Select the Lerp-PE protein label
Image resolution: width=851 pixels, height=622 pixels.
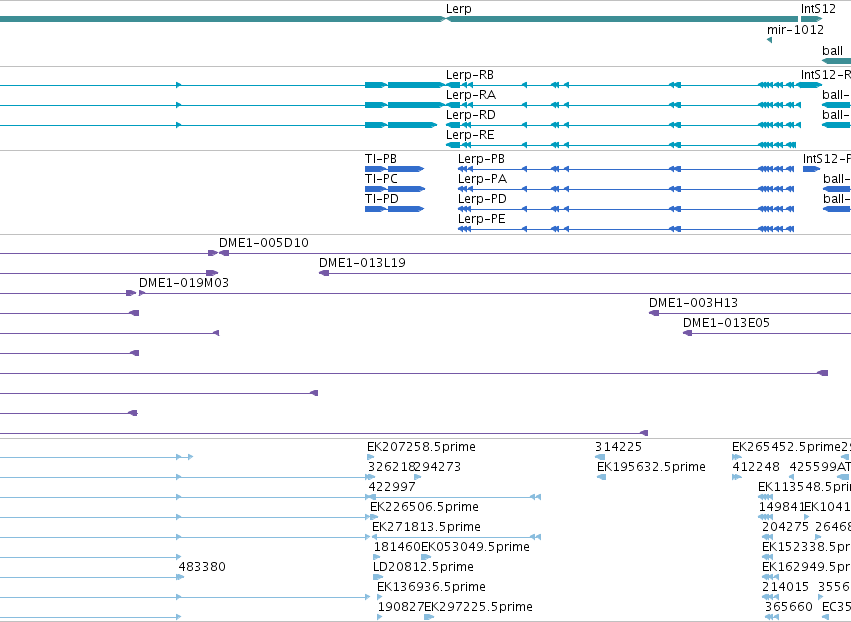[481, 219]
